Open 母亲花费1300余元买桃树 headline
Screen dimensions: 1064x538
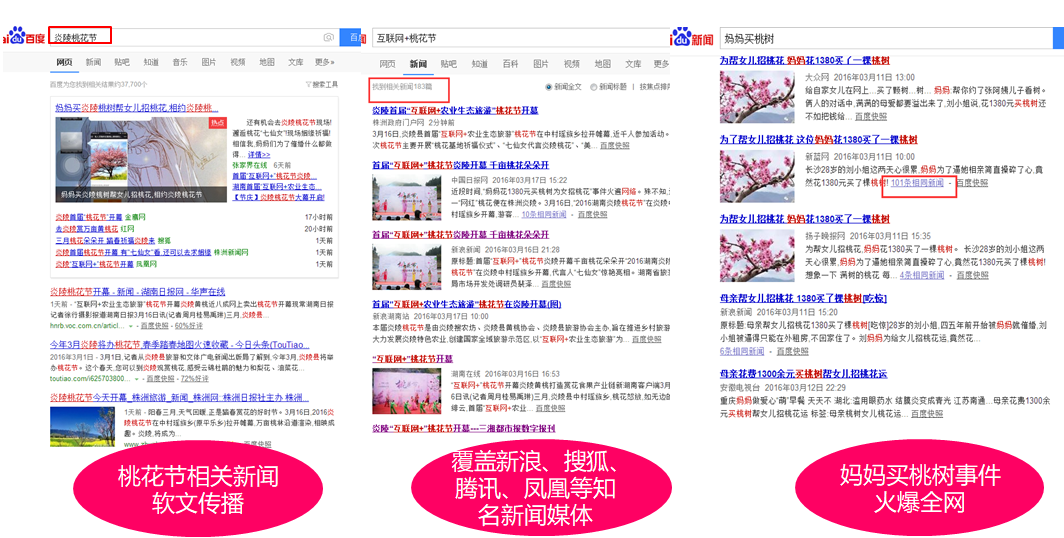click(803, 374)
